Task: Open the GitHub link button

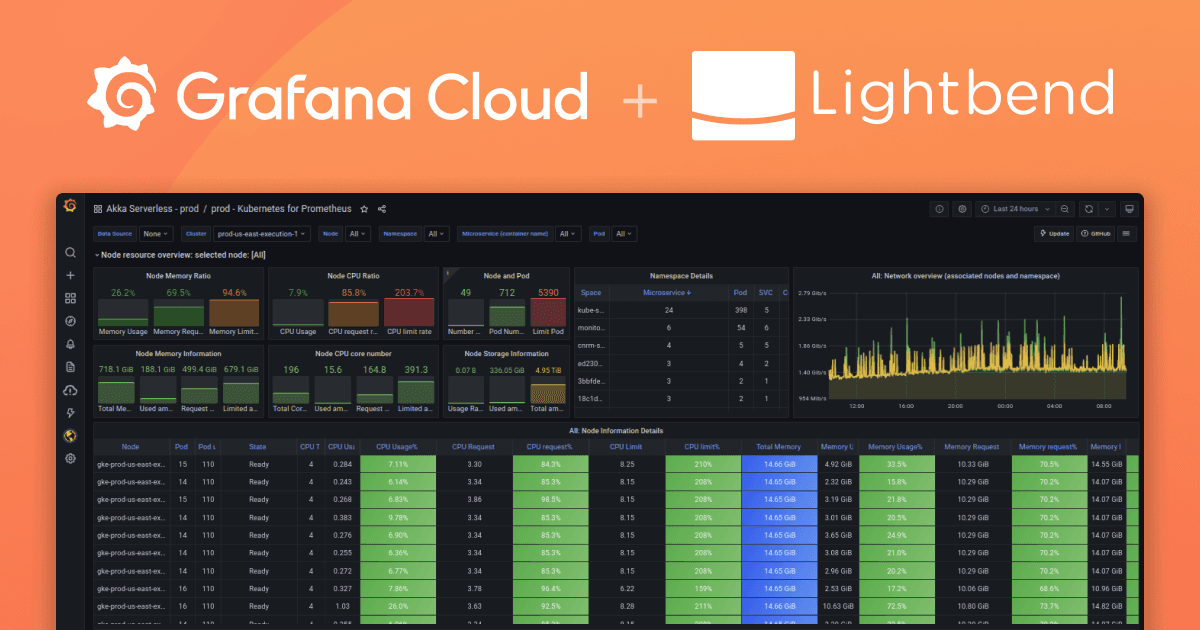Action: tap(1094, 233)
